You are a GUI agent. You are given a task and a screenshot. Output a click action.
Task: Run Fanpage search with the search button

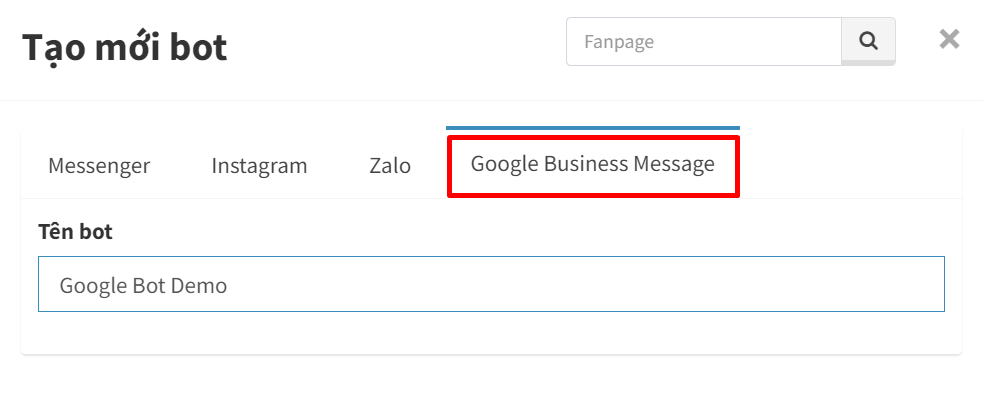click(868, 41)
